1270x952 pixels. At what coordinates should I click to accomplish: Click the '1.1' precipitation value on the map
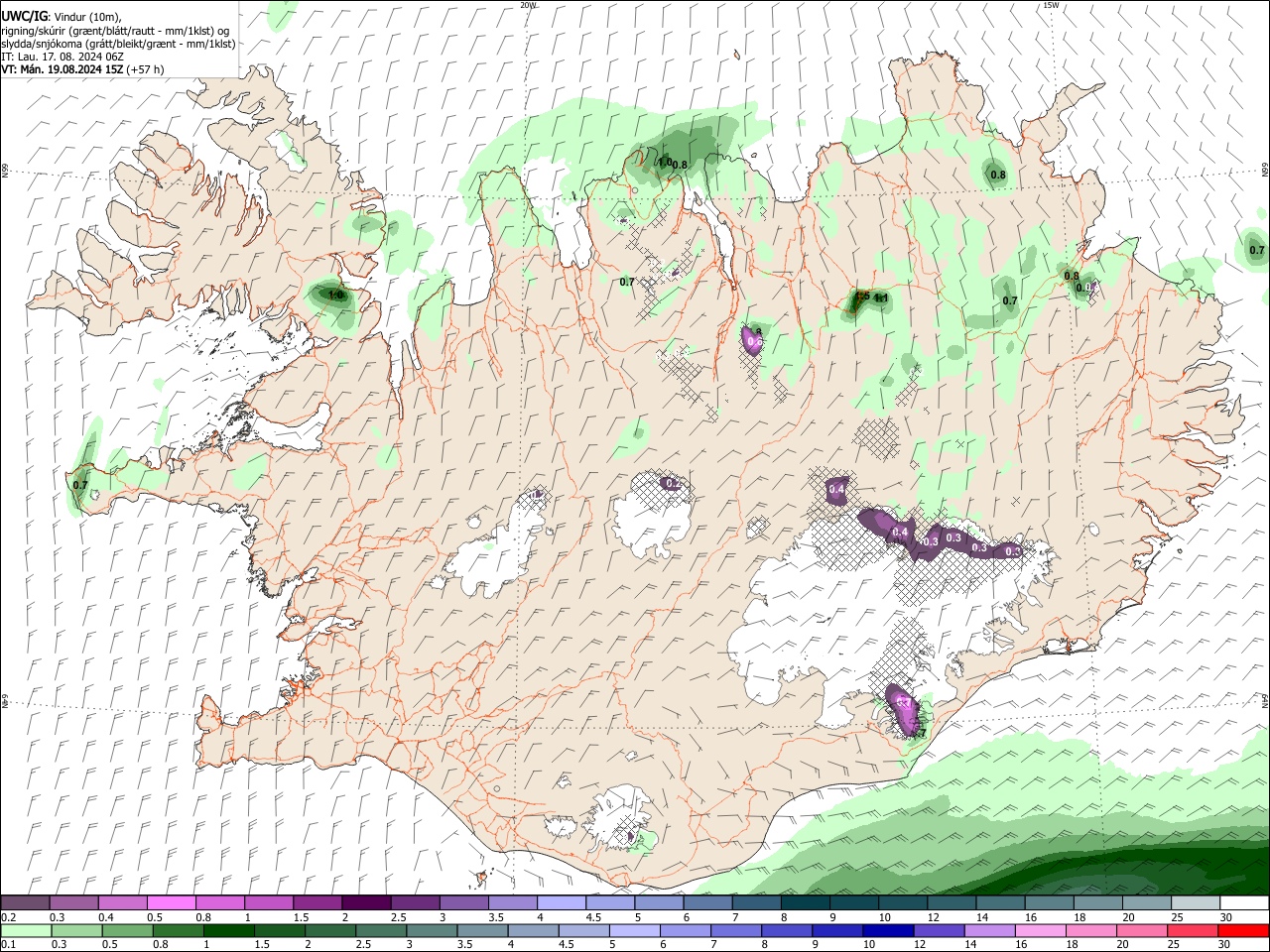881,297
